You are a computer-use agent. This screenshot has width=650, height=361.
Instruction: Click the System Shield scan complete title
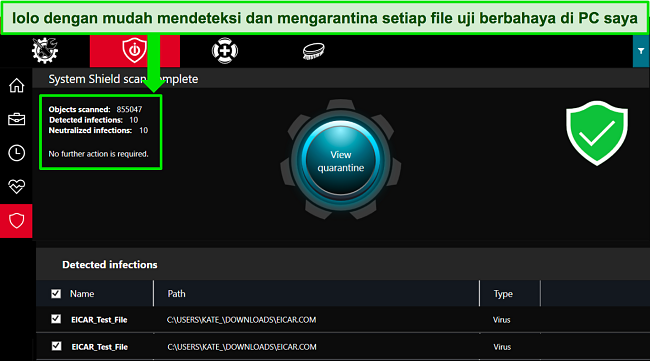pos(123,79)
